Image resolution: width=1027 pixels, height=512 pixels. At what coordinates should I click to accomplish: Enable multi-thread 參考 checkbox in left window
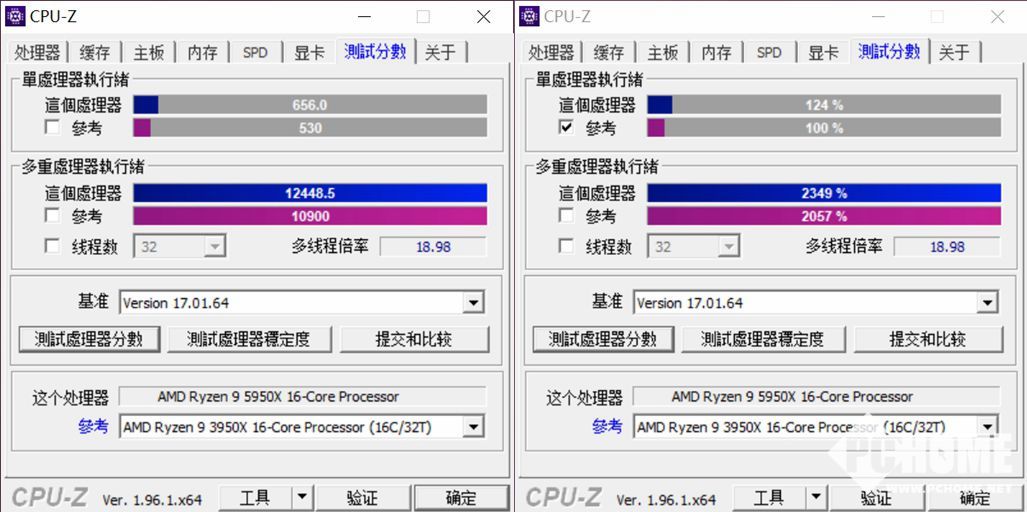click(52, 215)
